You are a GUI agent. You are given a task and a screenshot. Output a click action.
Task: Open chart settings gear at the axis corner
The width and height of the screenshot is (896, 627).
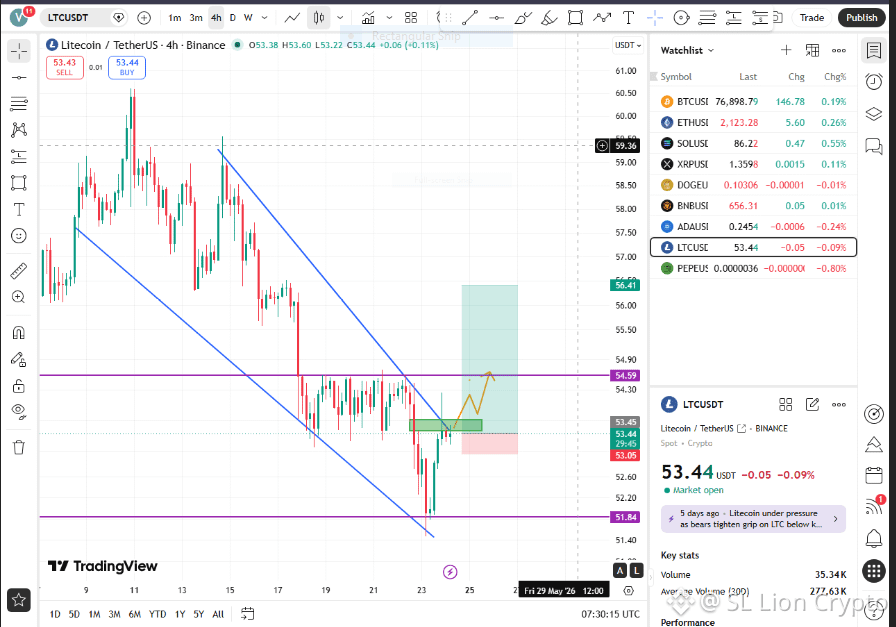tap(628, 591)
